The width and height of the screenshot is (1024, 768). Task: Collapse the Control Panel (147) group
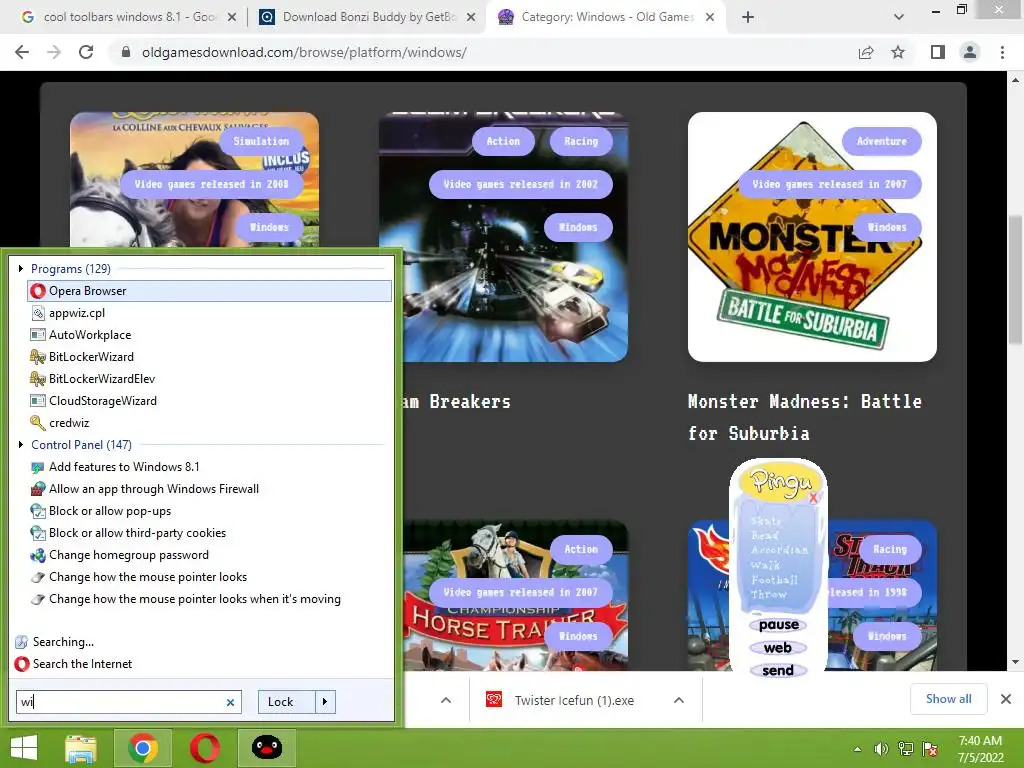click(21, 445)
